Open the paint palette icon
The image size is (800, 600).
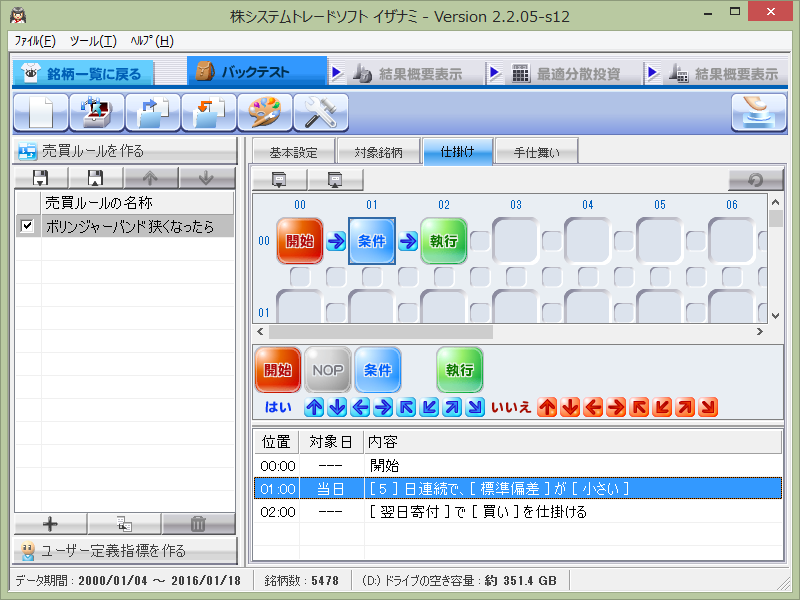(x=265, y=112)
